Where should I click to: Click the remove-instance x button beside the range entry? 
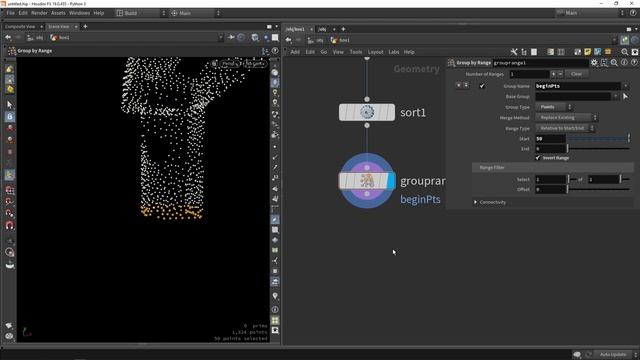(x=459, y=85)
